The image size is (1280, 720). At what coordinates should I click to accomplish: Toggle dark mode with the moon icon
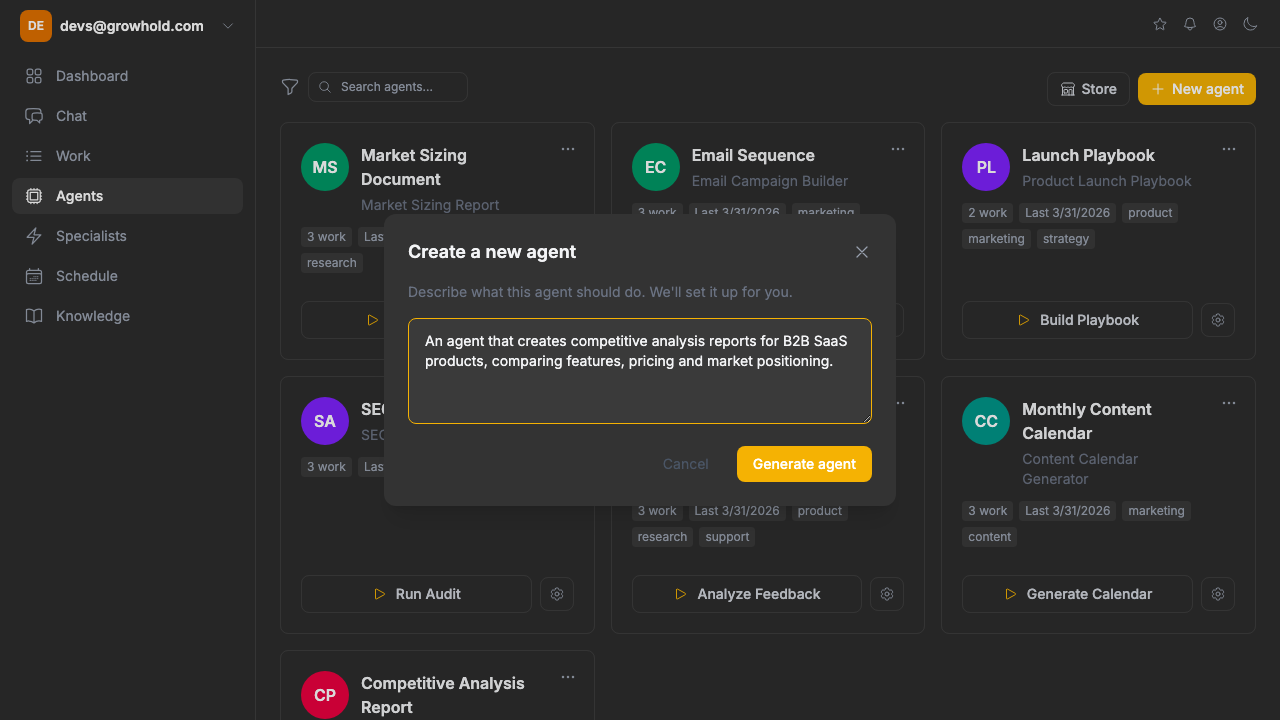coord(1250,24)
